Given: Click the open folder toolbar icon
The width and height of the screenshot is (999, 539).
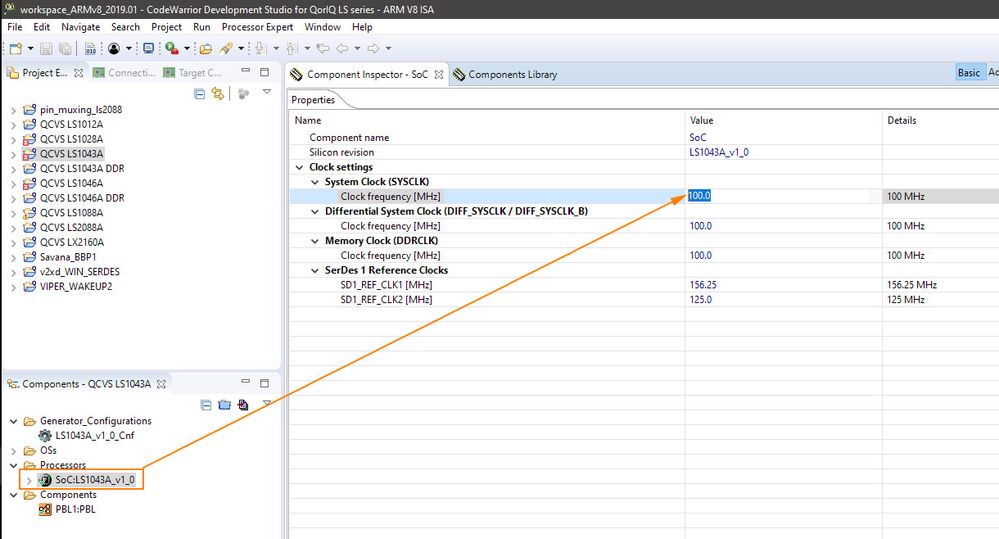Looking at the screenshot, I should (x=205, y=48).
